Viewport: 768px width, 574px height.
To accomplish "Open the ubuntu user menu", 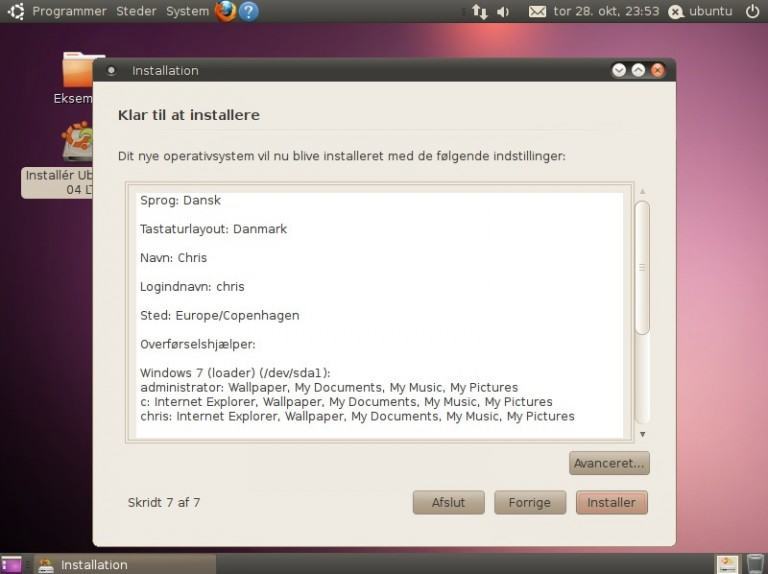I will tap(701, 11).
